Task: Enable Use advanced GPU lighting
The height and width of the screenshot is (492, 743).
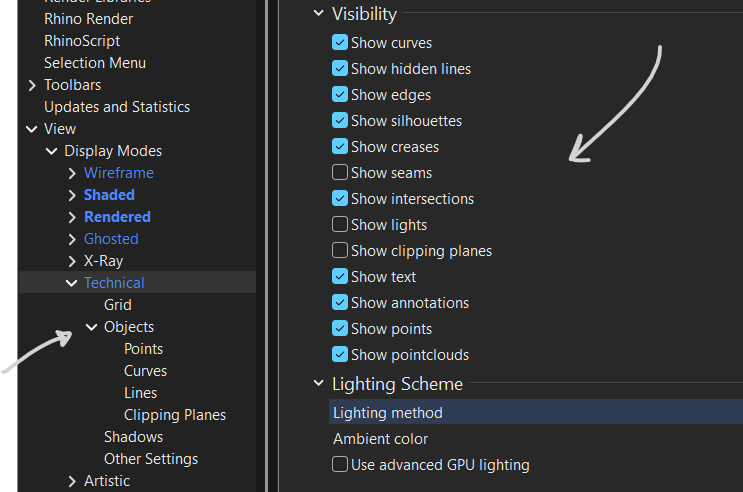Action: click(x=341, y=465)
